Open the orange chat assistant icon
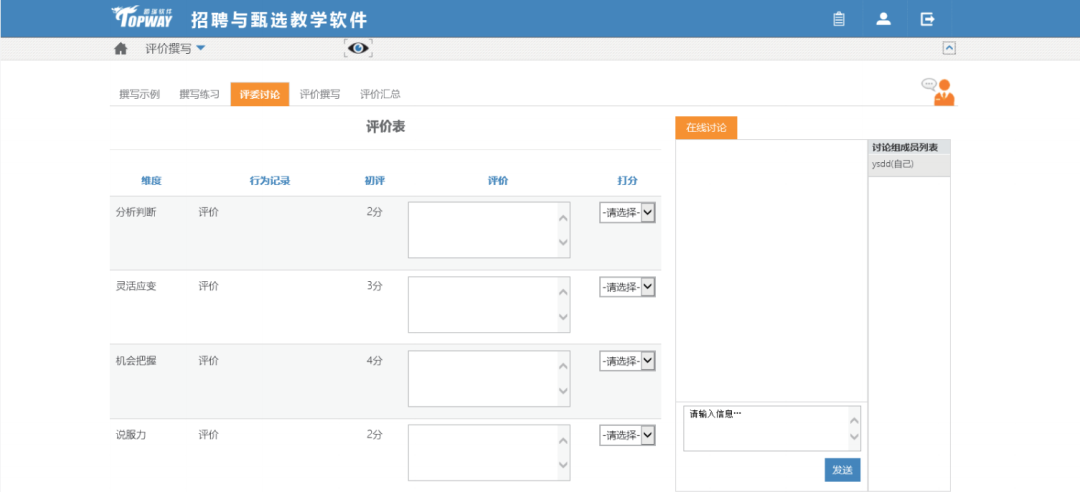This screenshot has height=492, width=1080. 938,91
